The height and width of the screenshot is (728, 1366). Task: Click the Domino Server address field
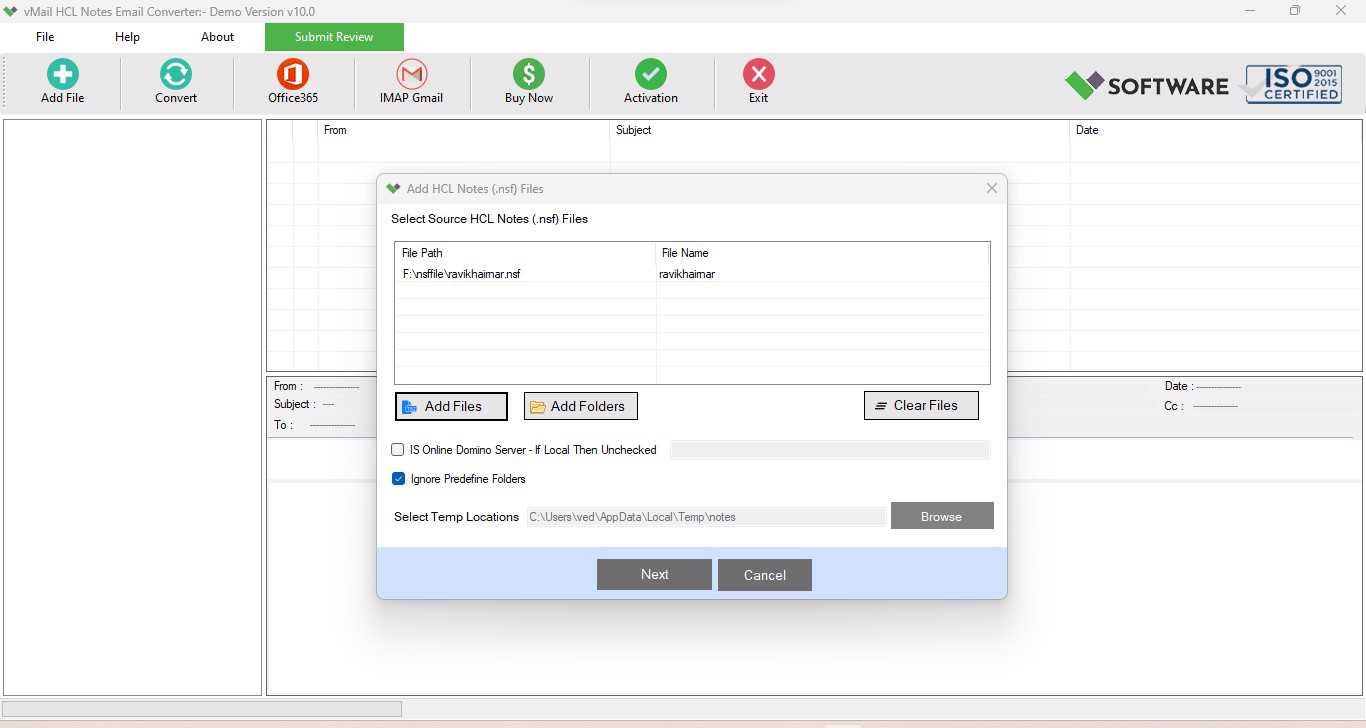click(x=830, y=450)
